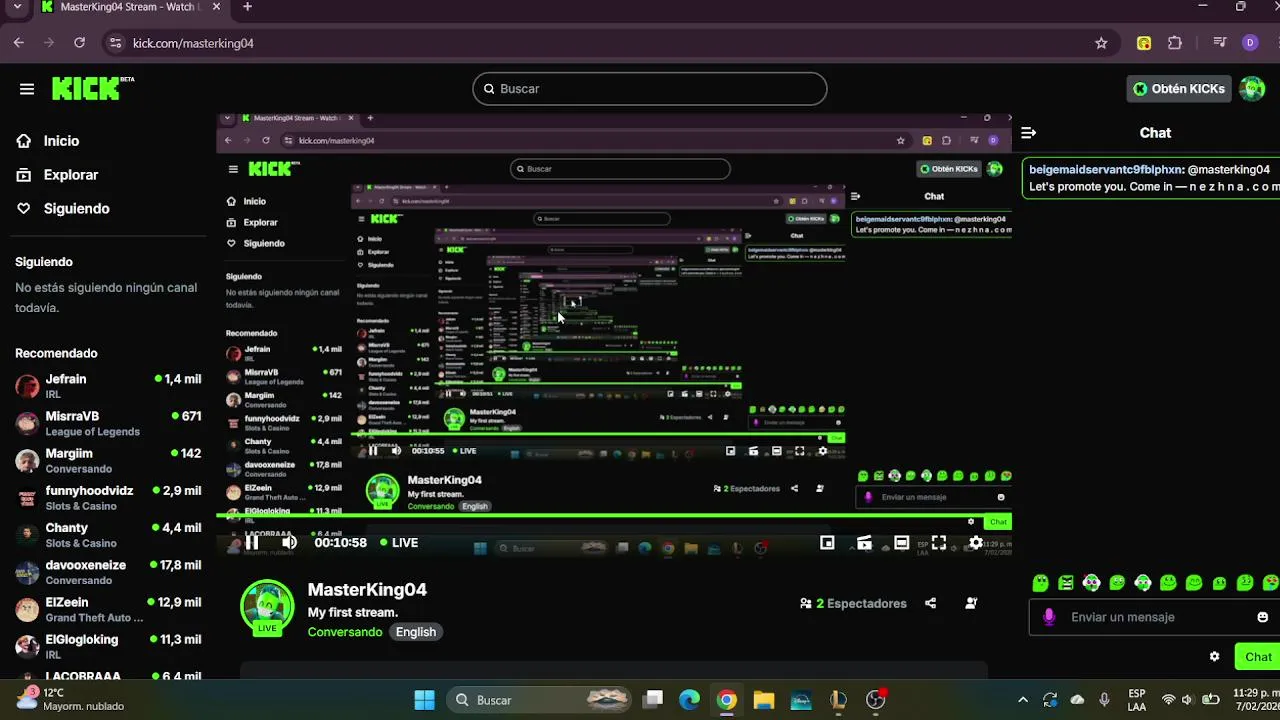The height and width of the screenshot is (720, 1280).
Task: Open the Kick hamburger sidebar menu
Action: coord(27,89)
